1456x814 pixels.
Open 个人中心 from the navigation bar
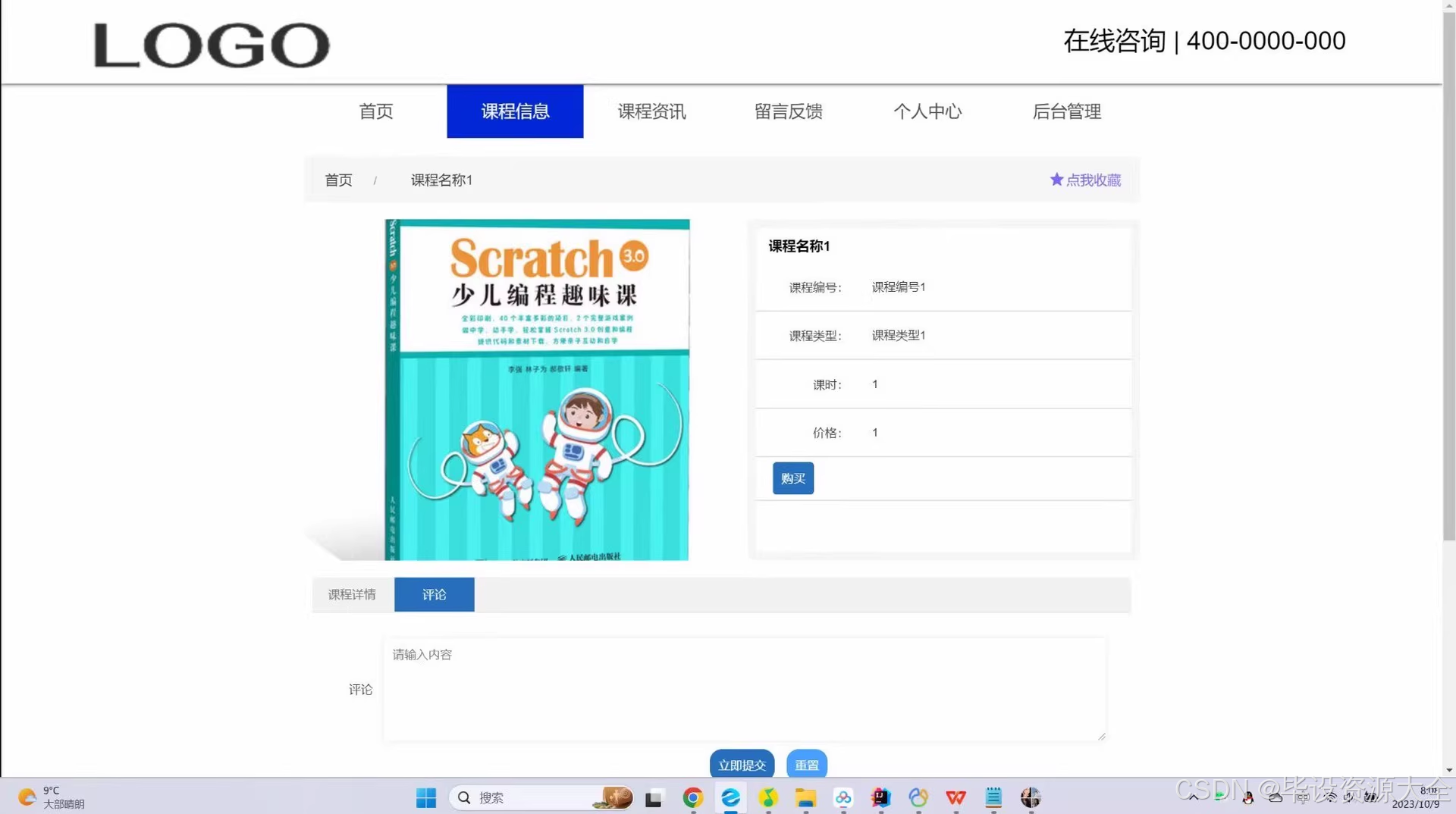click(927, 111)
